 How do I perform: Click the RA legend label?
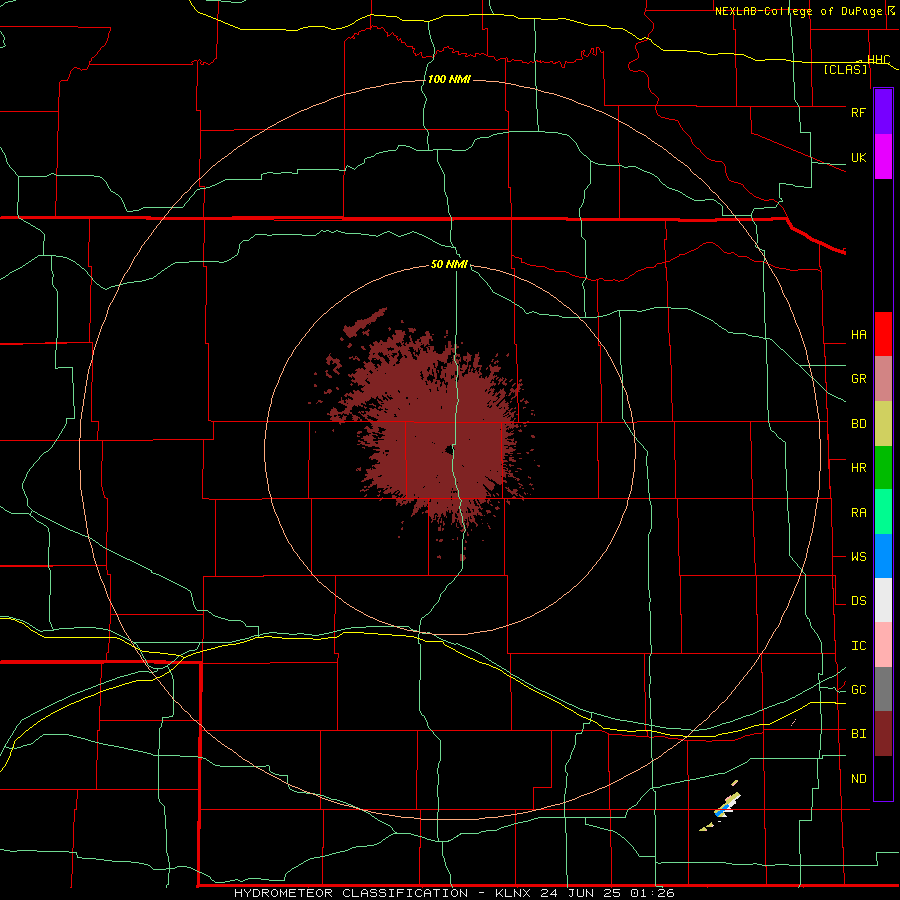click(x=858, y=513)
